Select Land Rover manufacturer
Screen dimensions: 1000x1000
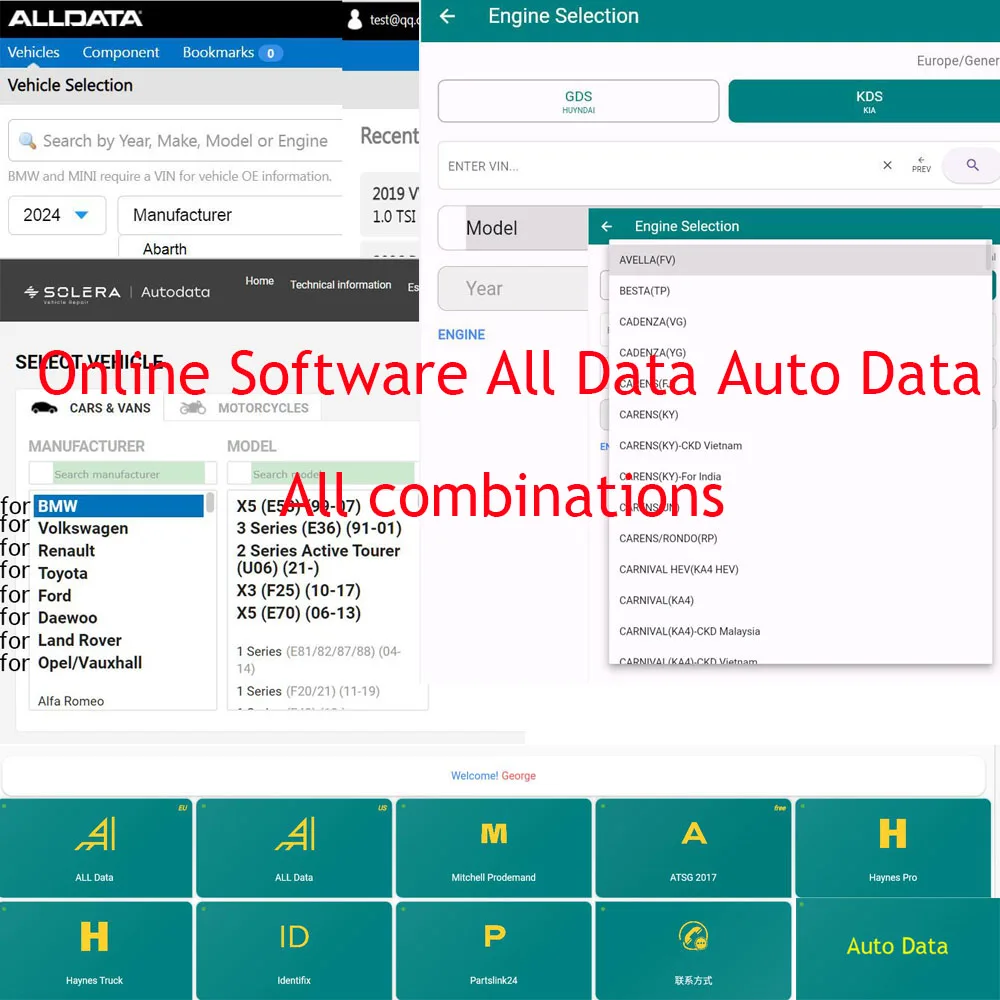point(80,640)
